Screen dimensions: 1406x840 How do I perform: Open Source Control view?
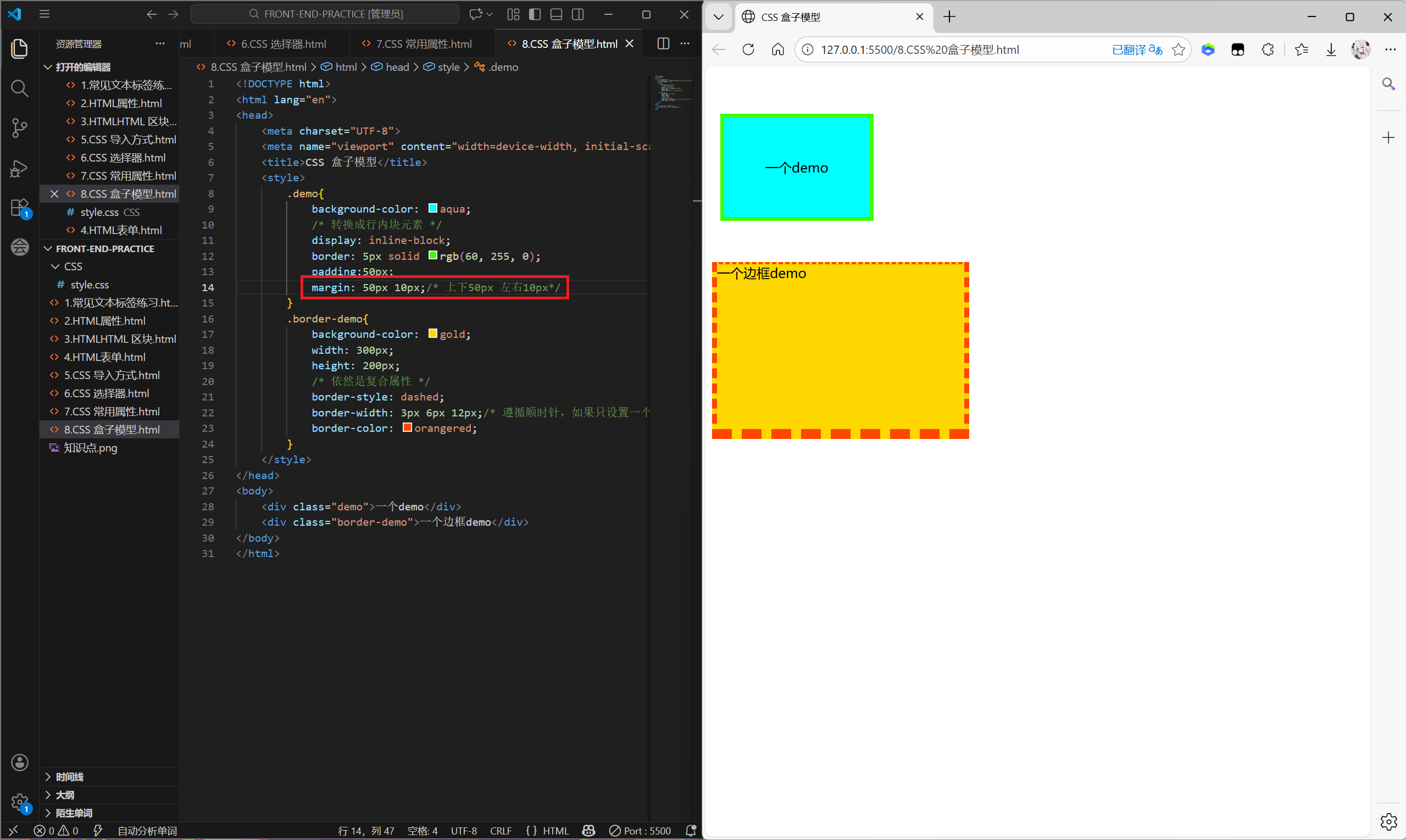tap(19, 128)
